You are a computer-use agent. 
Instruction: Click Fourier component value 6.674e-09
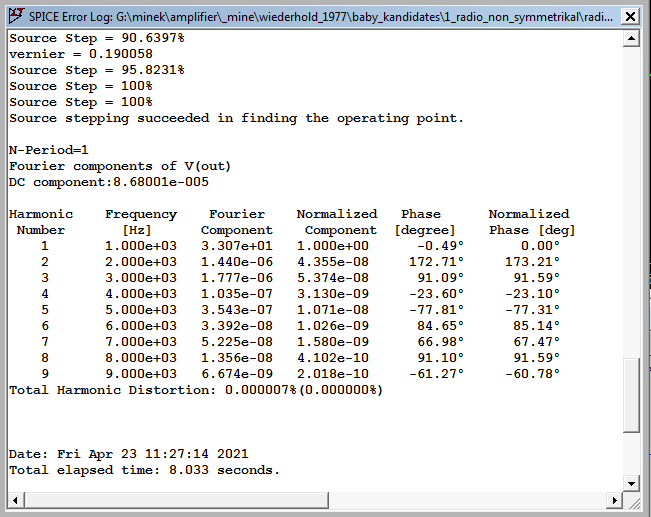[237, 374]
